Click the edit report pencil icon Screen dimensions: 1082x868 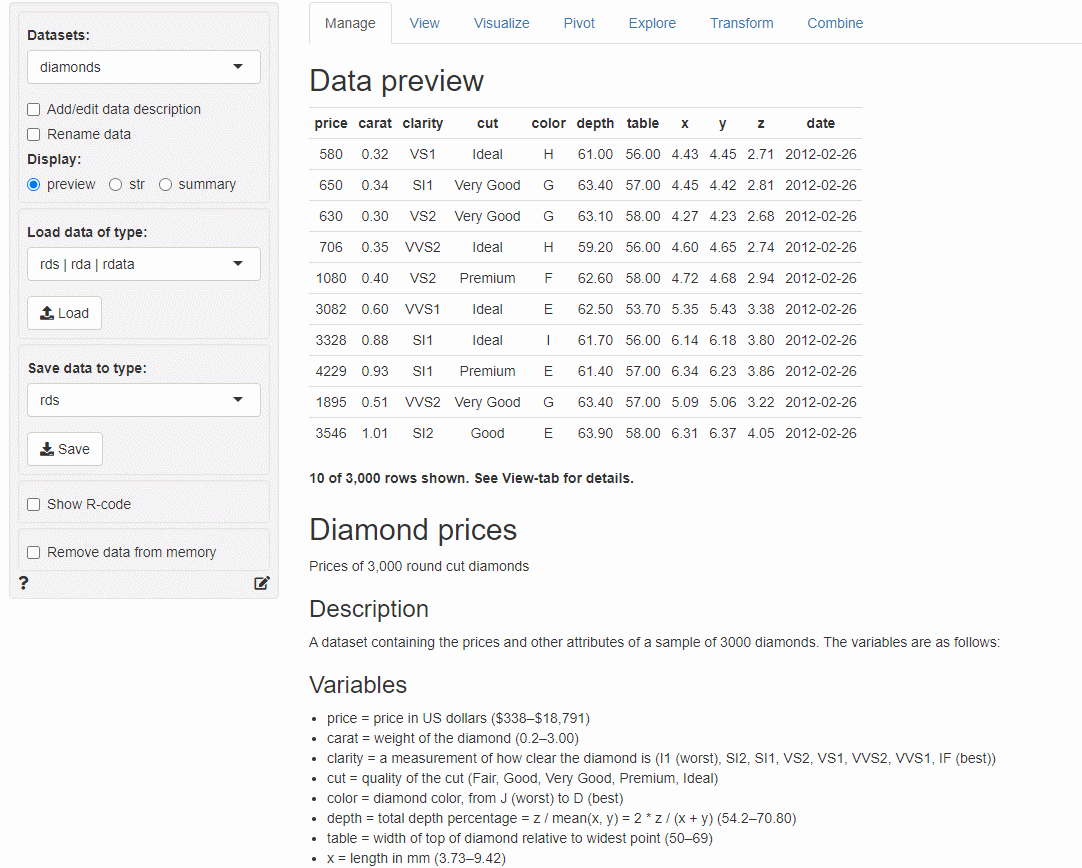point(261,583)
